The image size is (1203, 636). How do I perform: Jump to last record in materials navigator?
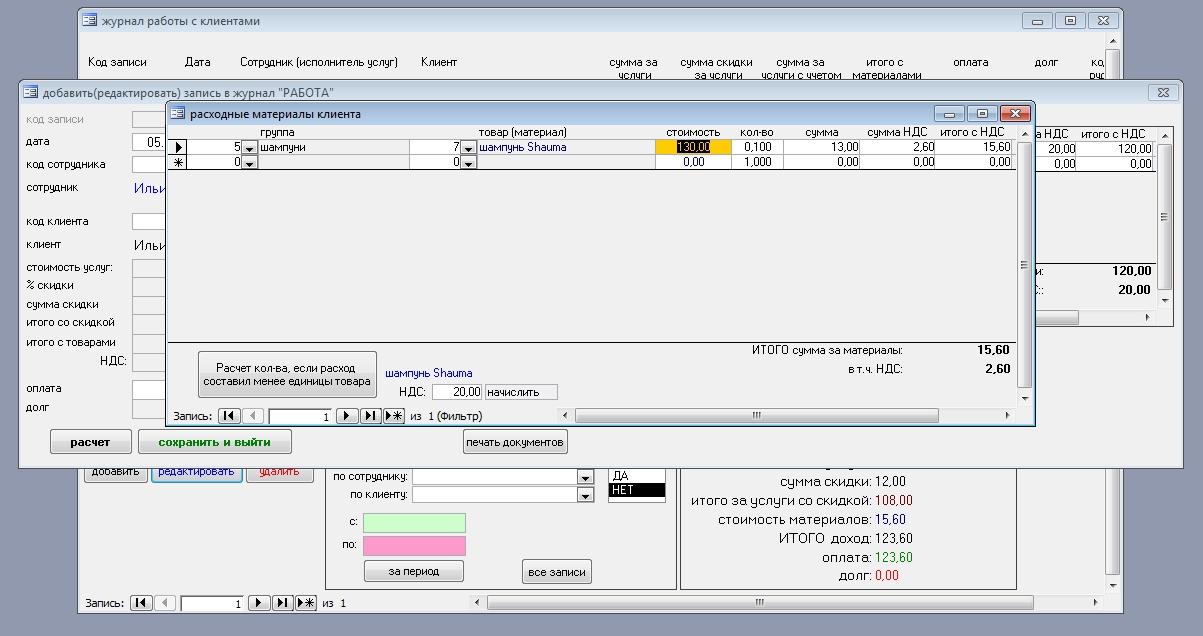[x=370, y=416]
